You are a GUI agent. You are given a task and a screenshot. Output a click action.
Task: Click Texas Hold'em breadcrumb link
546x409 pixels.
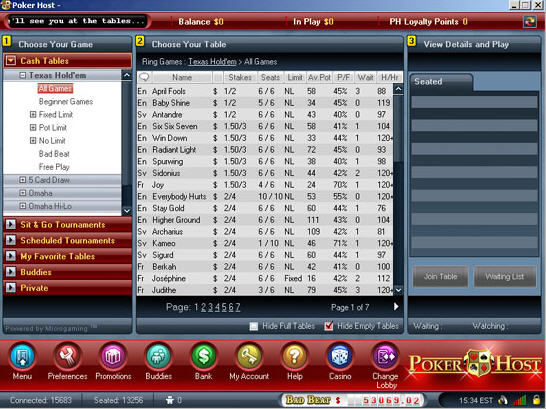pos(212,62)
